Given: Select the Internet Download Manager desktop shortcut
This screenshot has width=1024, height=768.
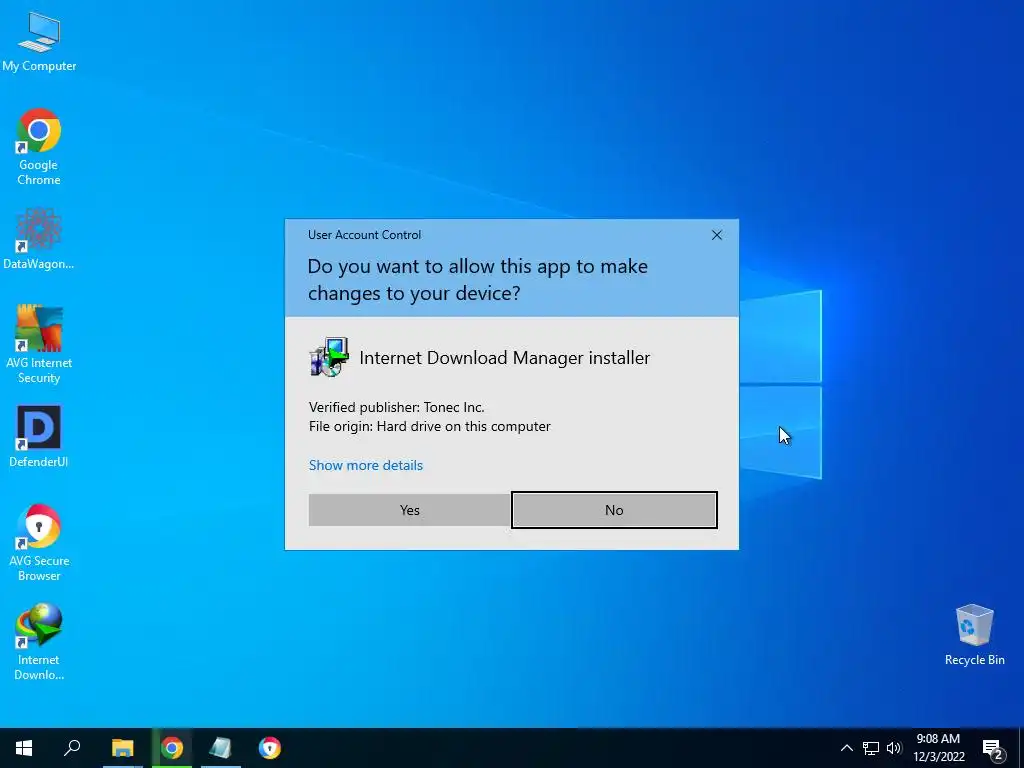Looking at the screenshot, I should click(x=39, y=642).
